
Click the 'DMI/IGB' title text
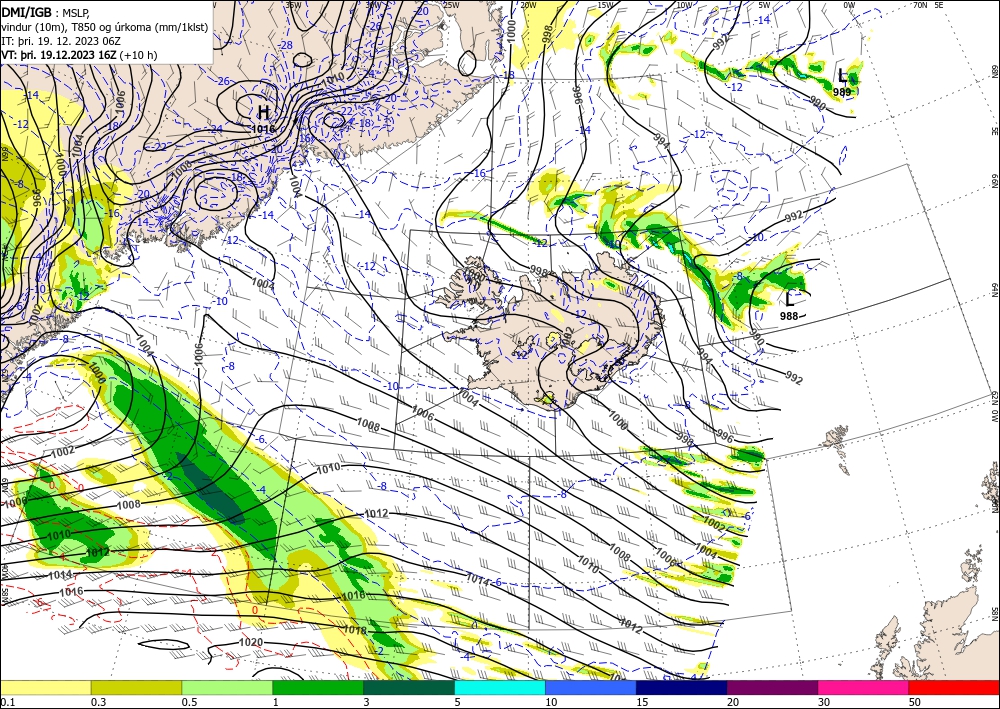click(x=26, y=12)
